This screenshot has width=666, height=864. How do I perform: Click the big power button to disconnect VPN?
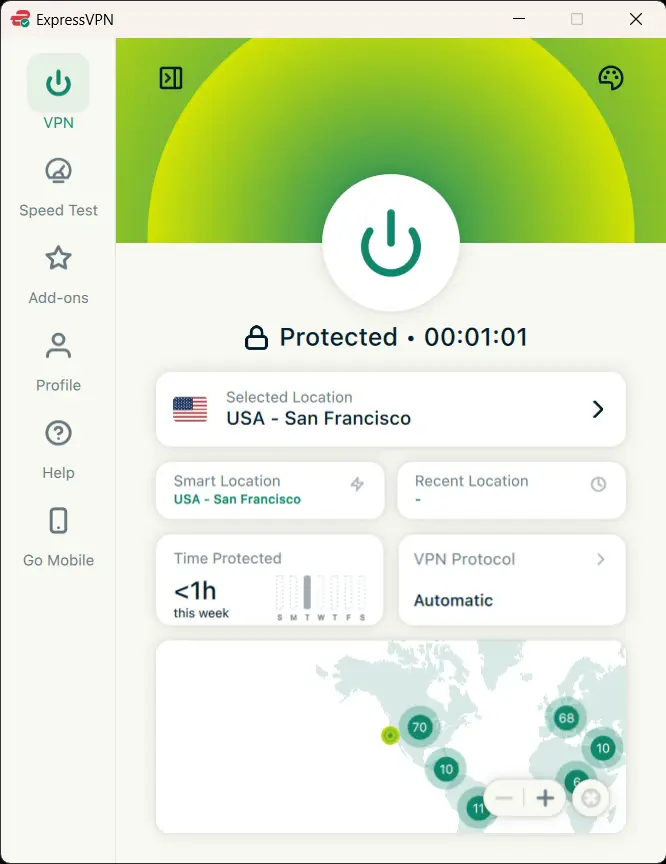click(391, 243)
